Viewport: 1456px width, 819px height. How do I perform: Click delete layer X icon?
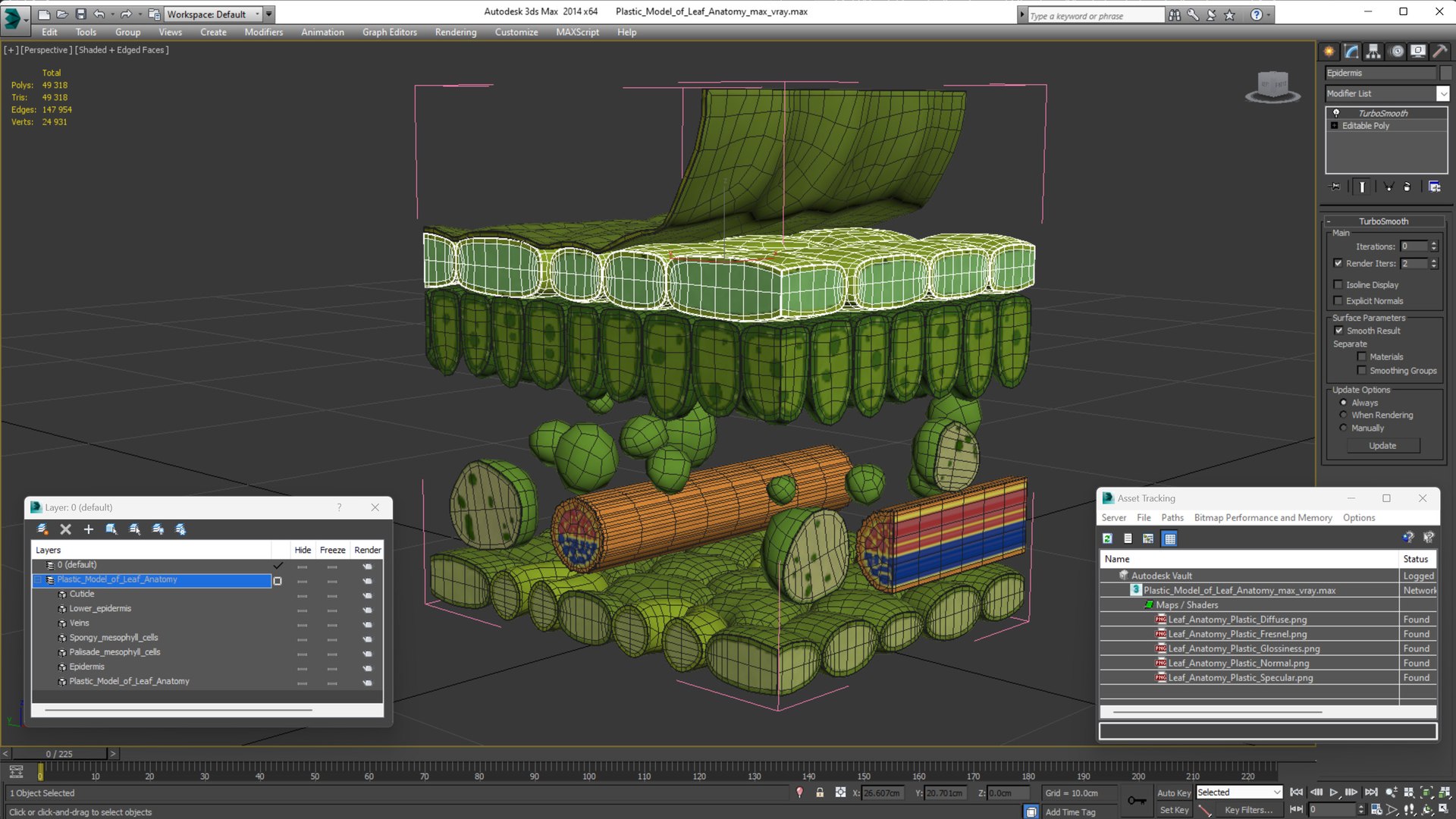(x=65, y=529)
